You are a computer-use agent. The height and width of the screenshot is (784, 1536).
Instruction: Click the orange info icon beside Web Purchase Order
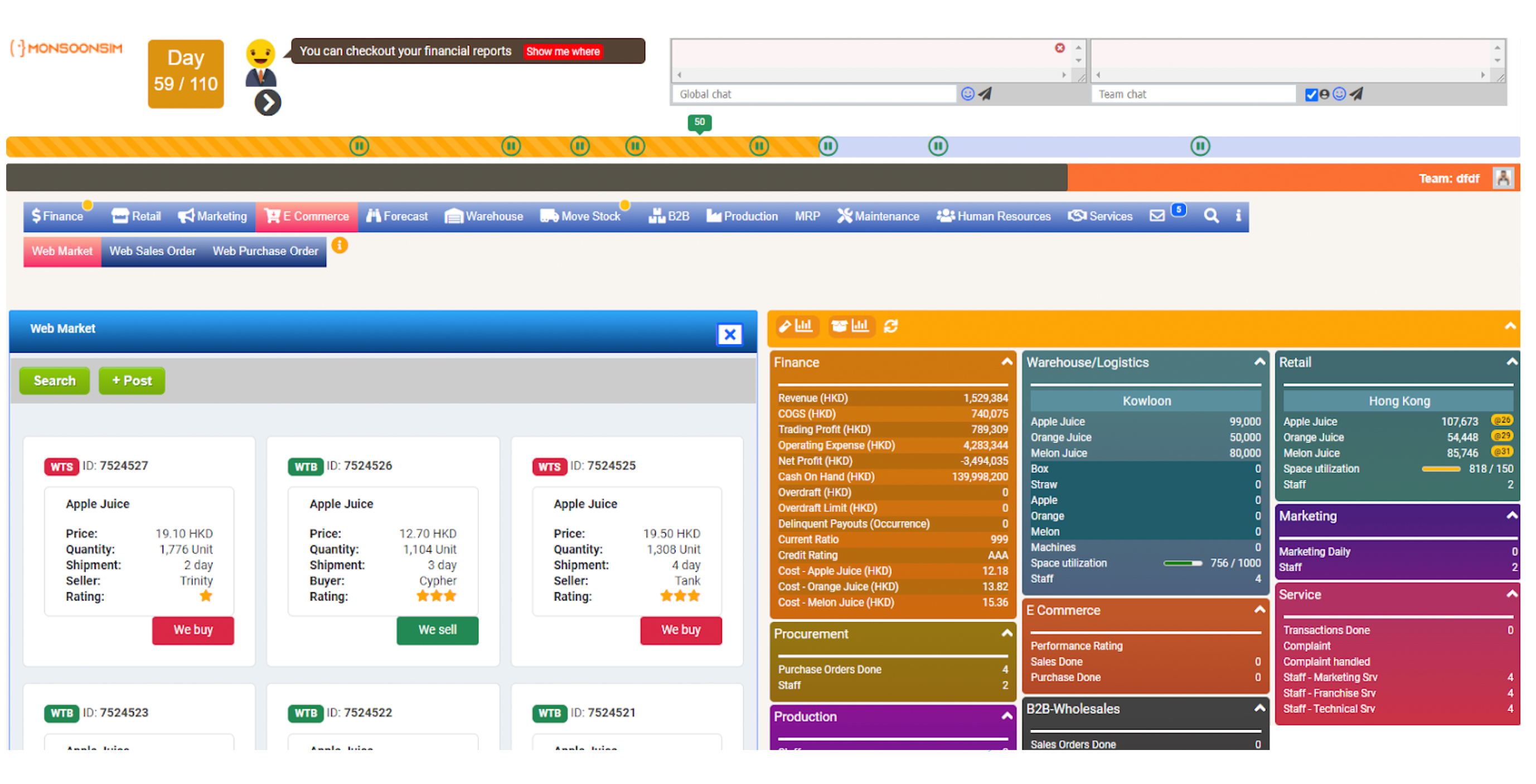pos(340,245)
